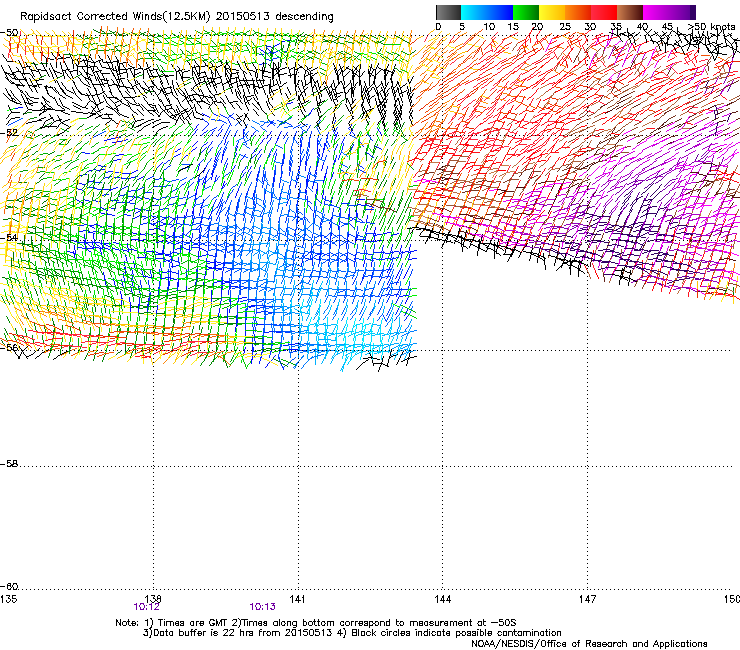
Task: Click the dark purple 45-50 knots legend segment
Action: pyautogui.click(x=682, y=12)
